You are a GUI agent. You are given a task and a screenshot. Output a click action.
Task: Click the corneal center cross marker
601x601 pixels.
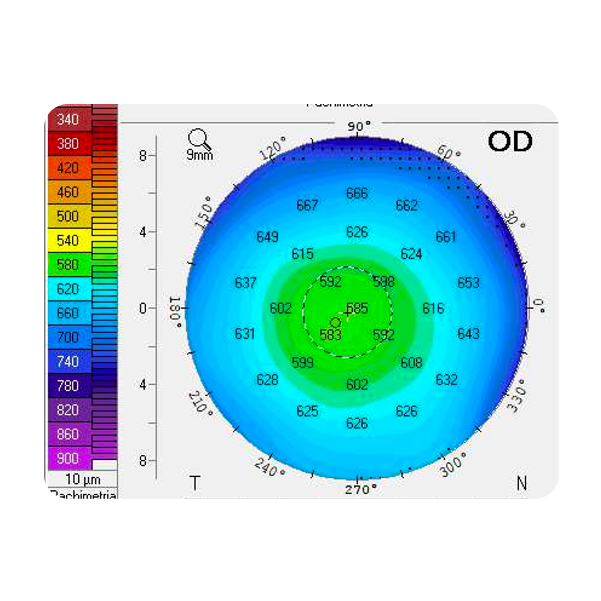[347, 312]
